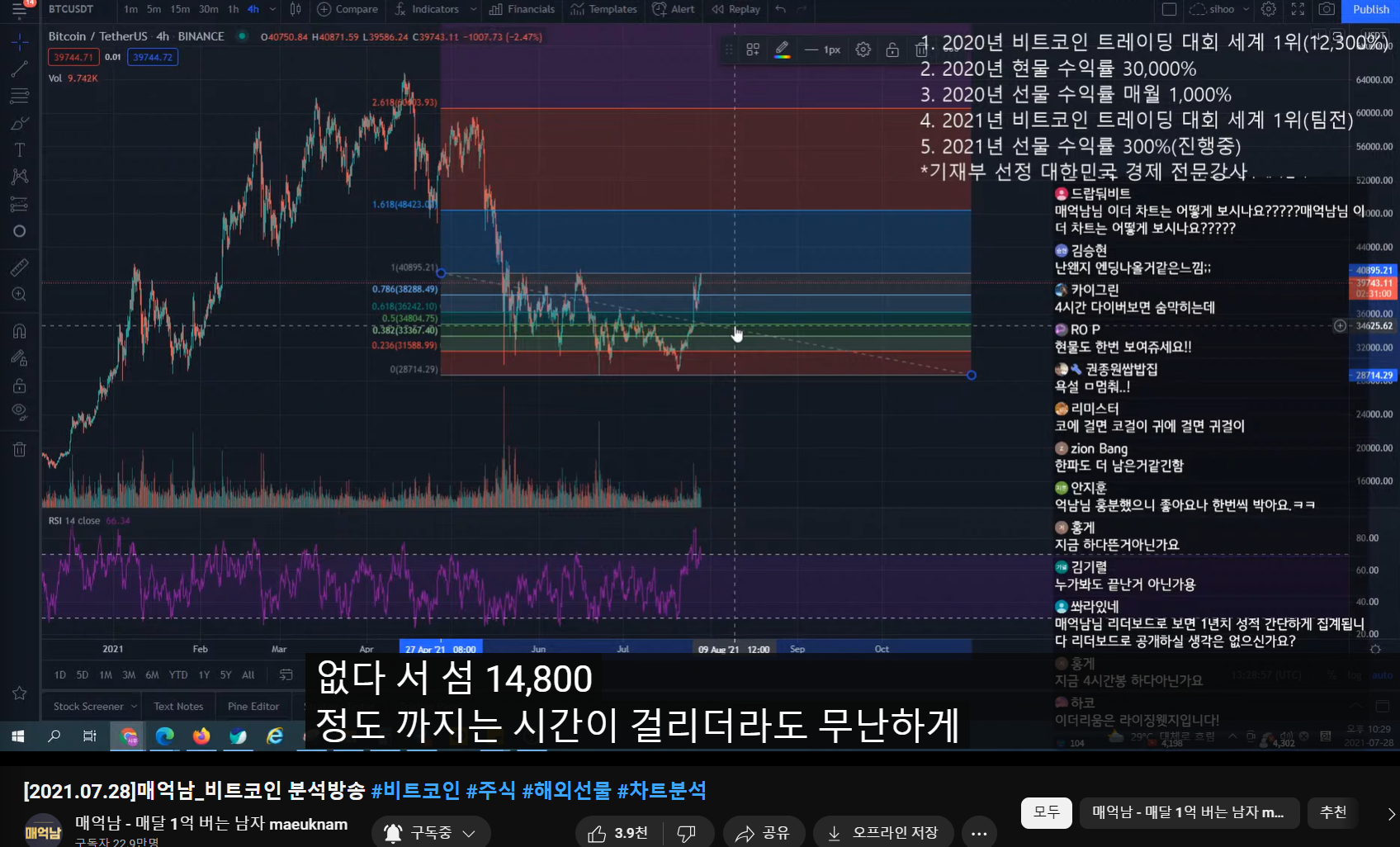
Task: Open chart settings gear in top bar
Action: tap(1269, 9)
